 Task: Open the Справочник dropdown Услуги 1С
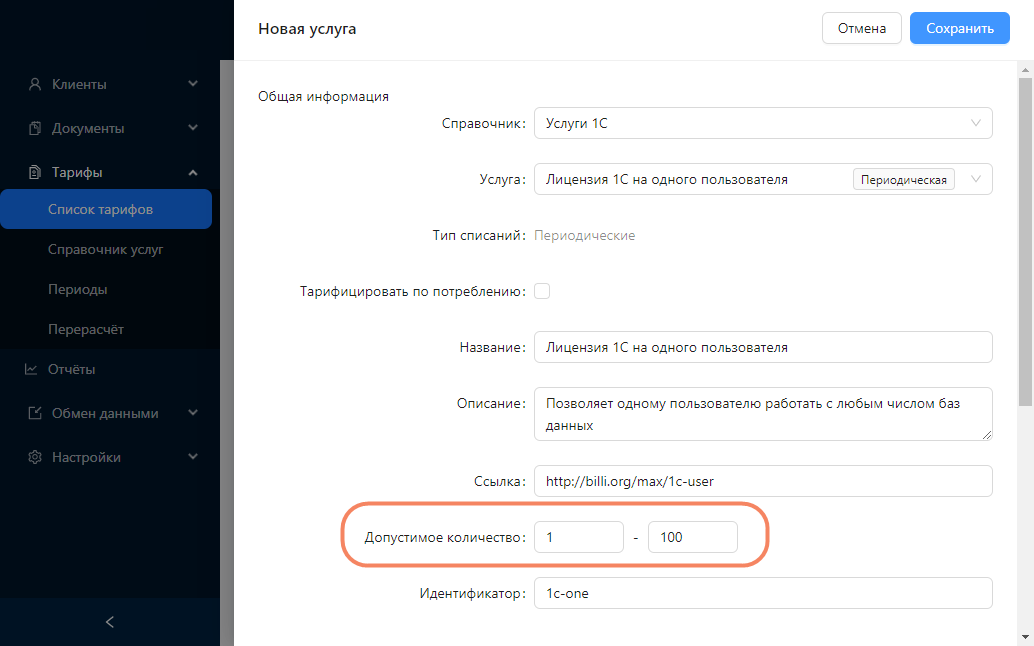click(x=763, y=123)
